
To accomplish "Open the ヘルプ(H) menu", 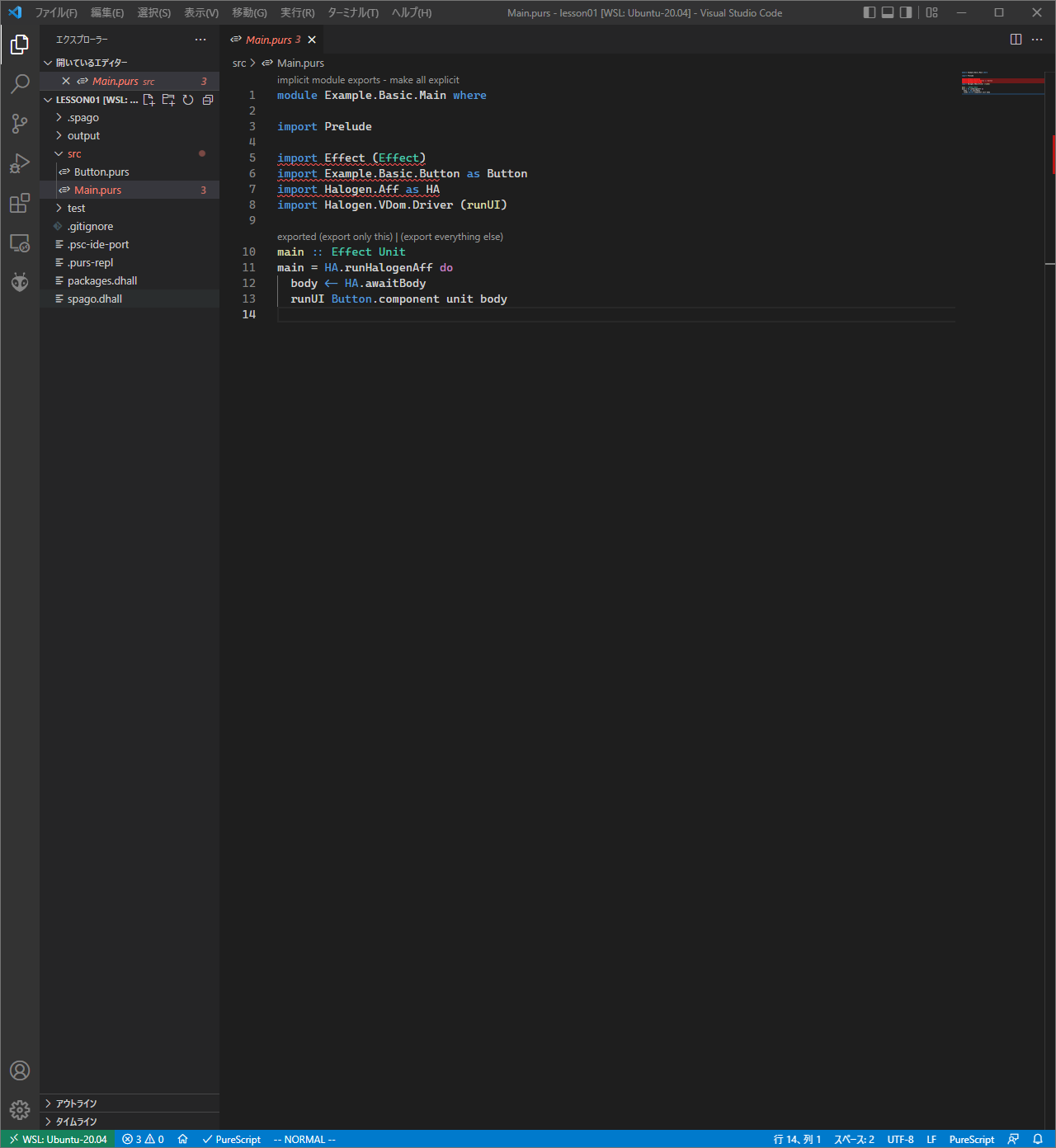I will 412,12.
